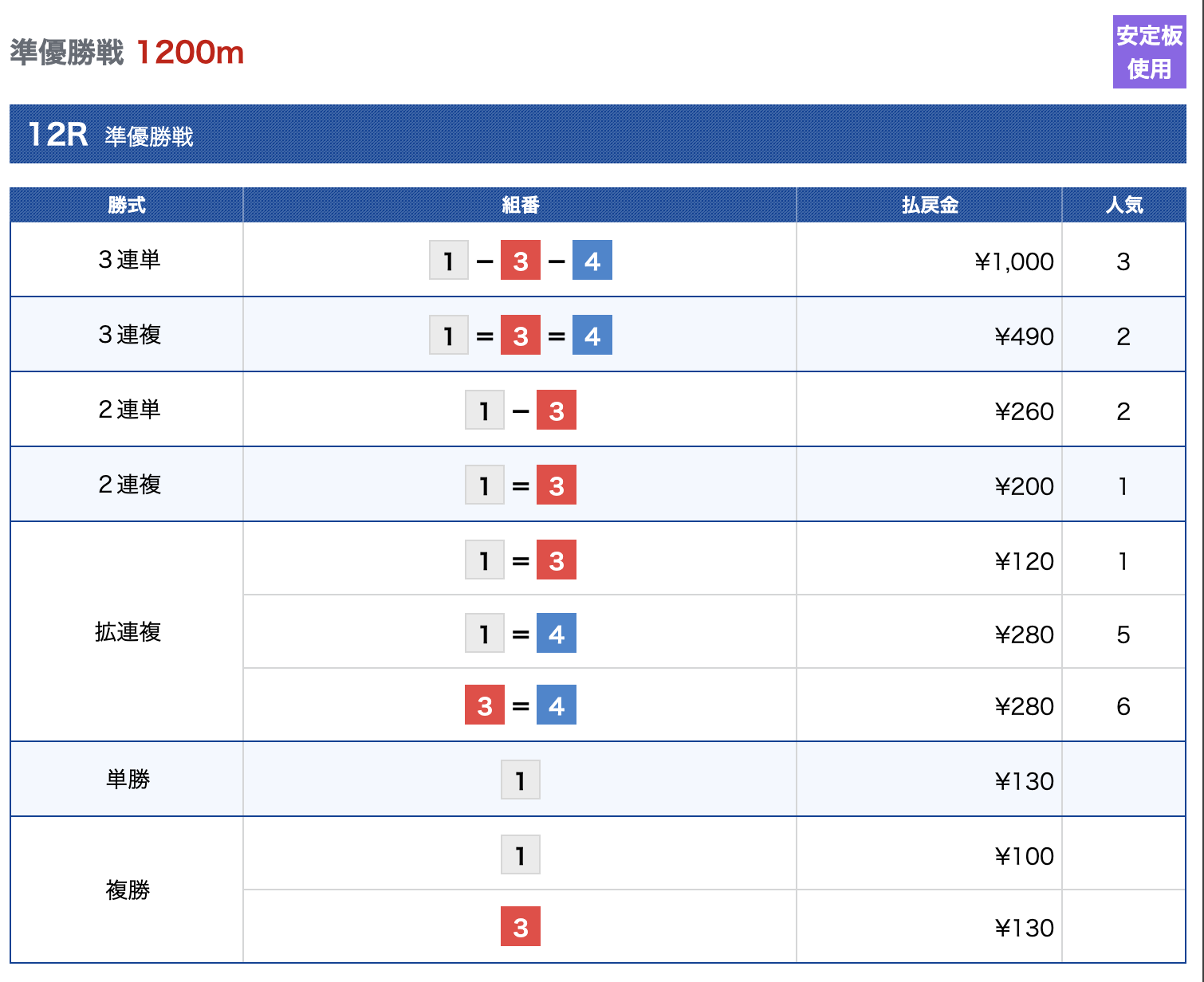1204x982 pixels.
Task: Click red boat 3 badge in 3連単 row
Action: click(521, 261)
